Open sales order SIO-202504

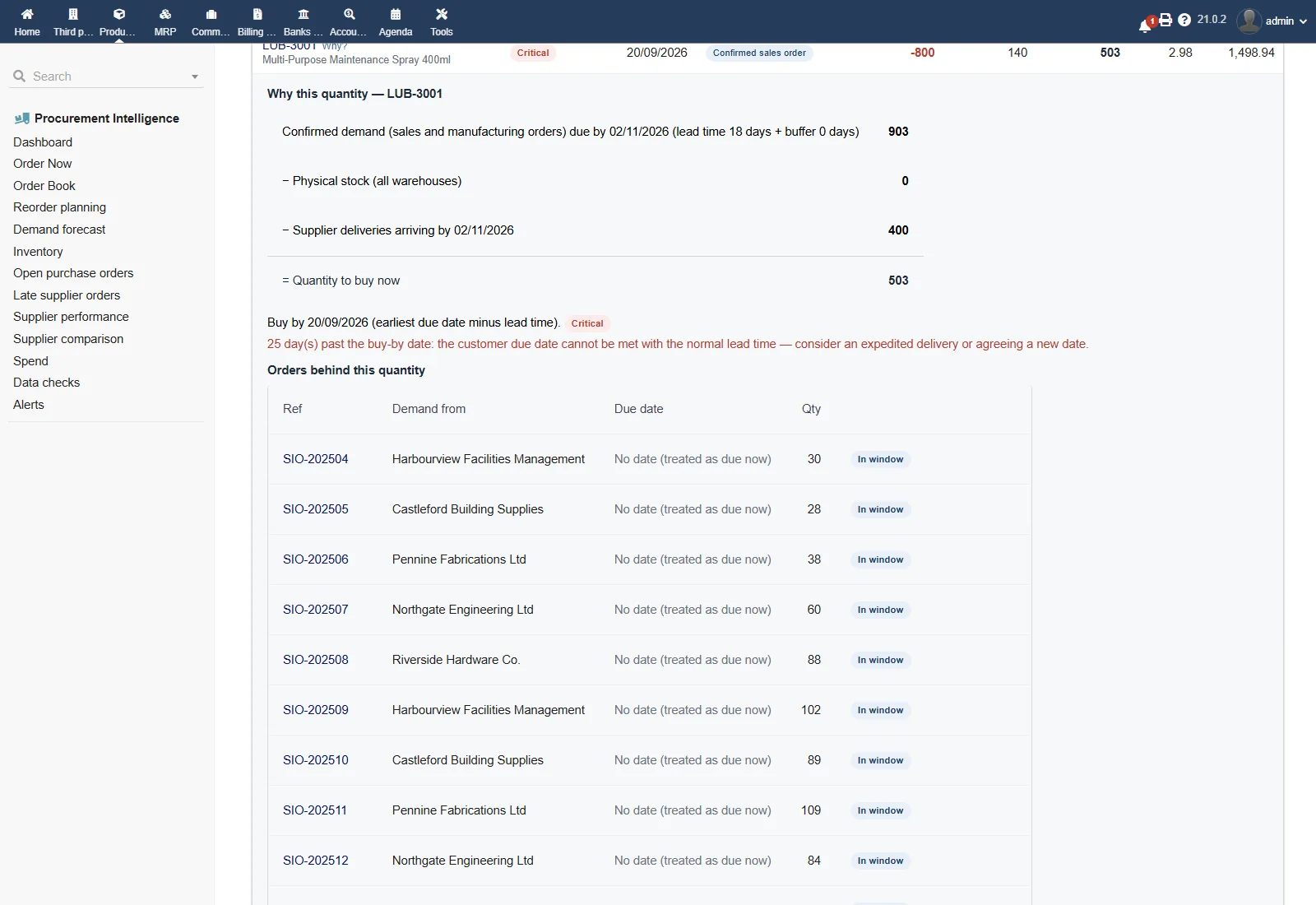click(316, 459)
